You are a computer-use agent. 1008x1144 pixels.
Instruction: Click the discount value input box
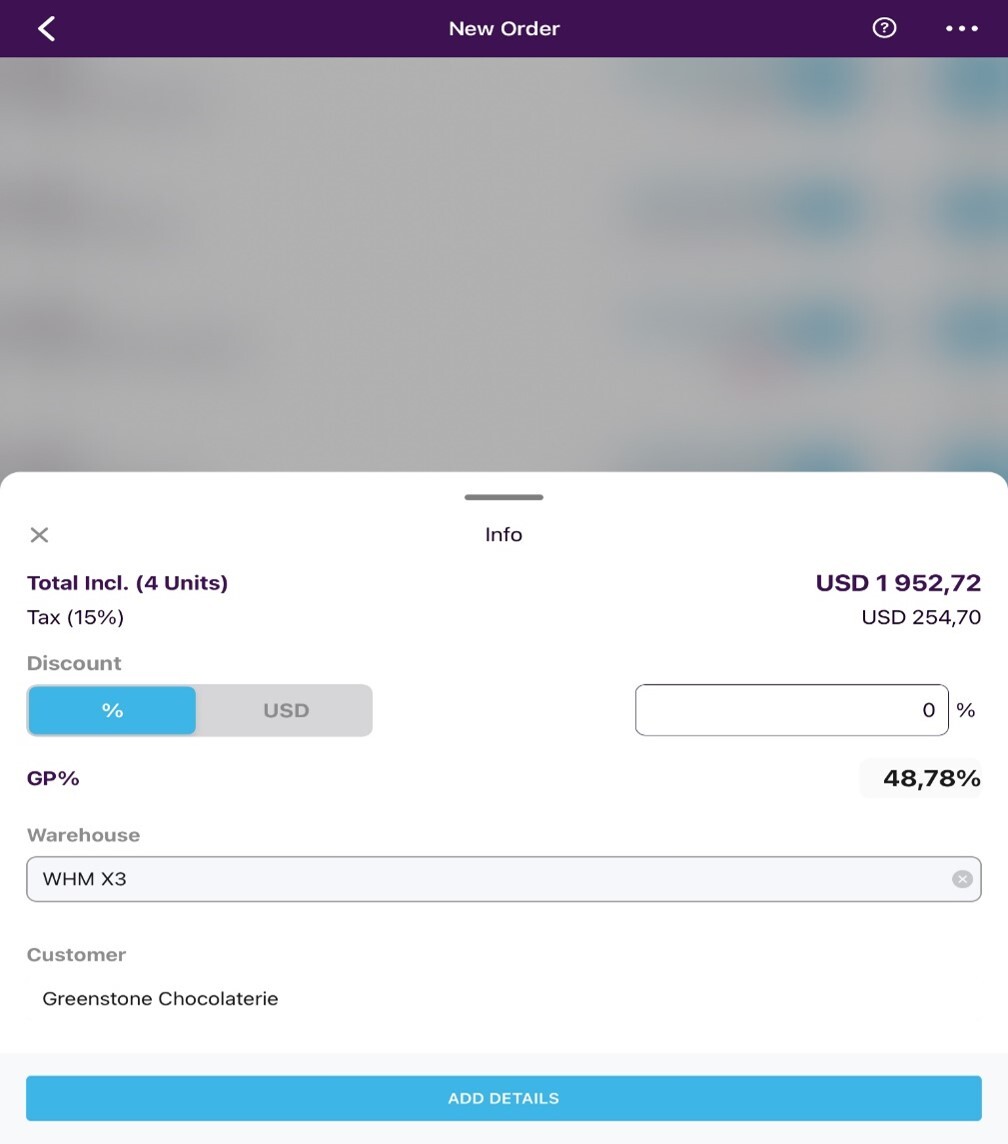pos(791,710)
